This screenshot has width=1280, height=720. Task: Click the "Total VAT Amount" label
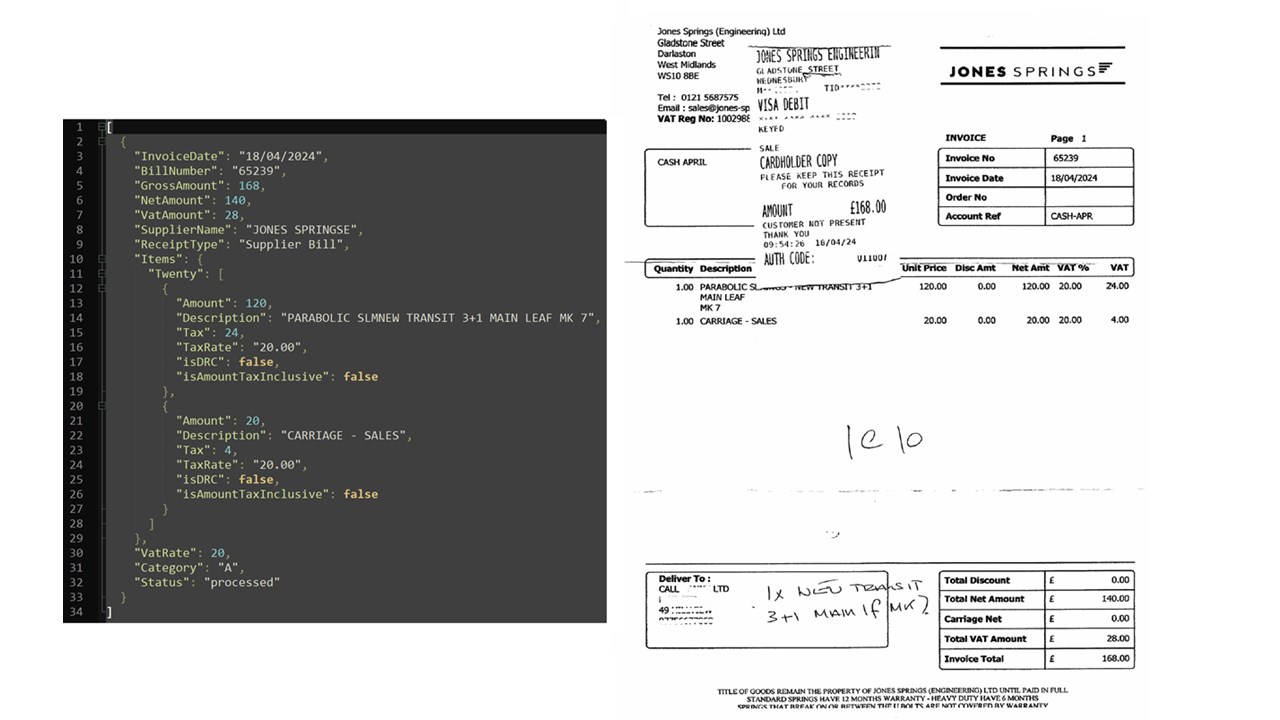pyautogui.click(x=986, y=639)
